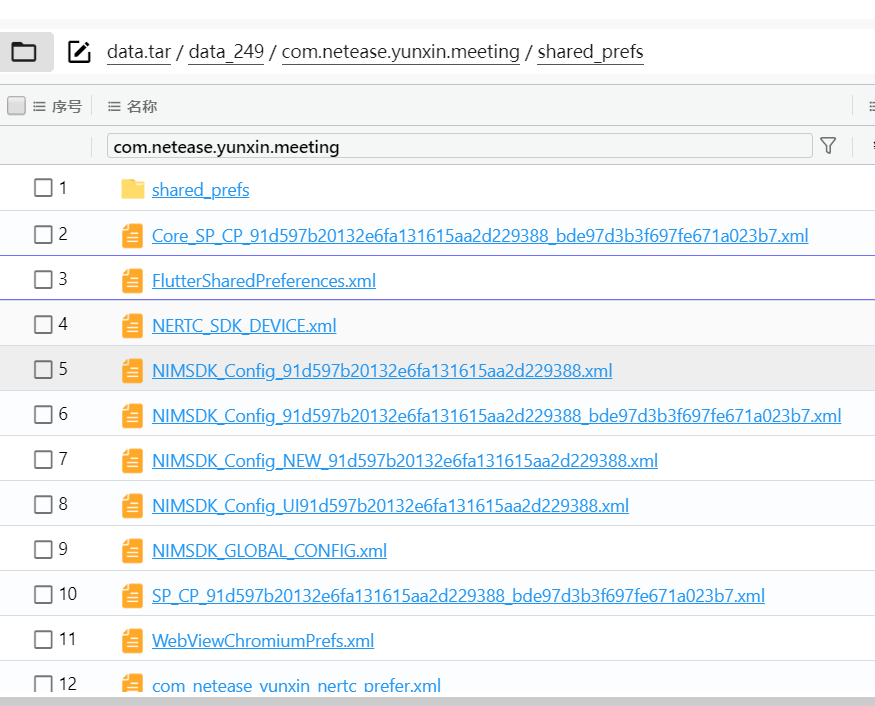Screen dimensions: 875x706
Task: Open NIMSDK_GLOBAL_CONFIG.xml
Action: click(x=270, y=551)
